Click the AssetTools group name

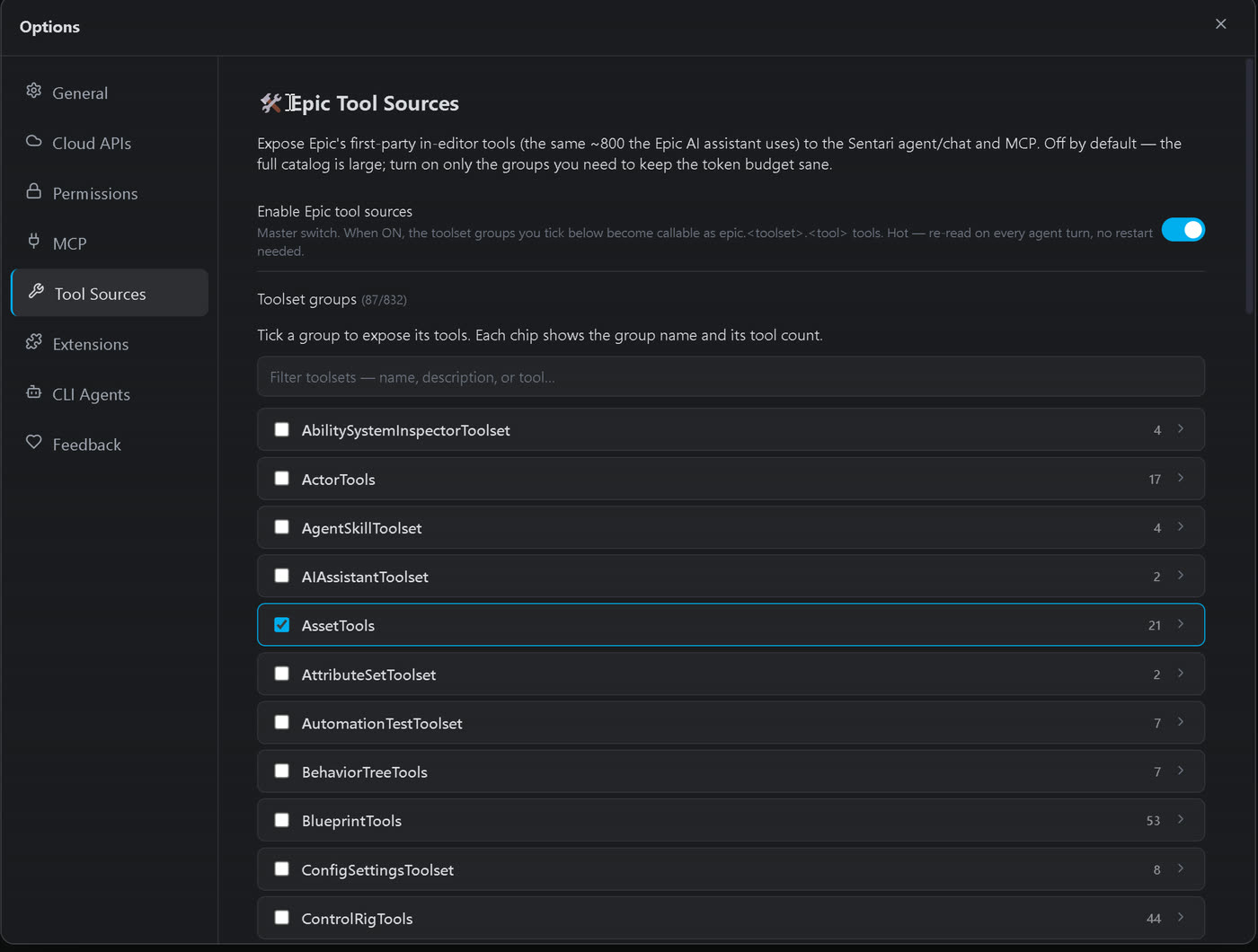click(338, 626)
